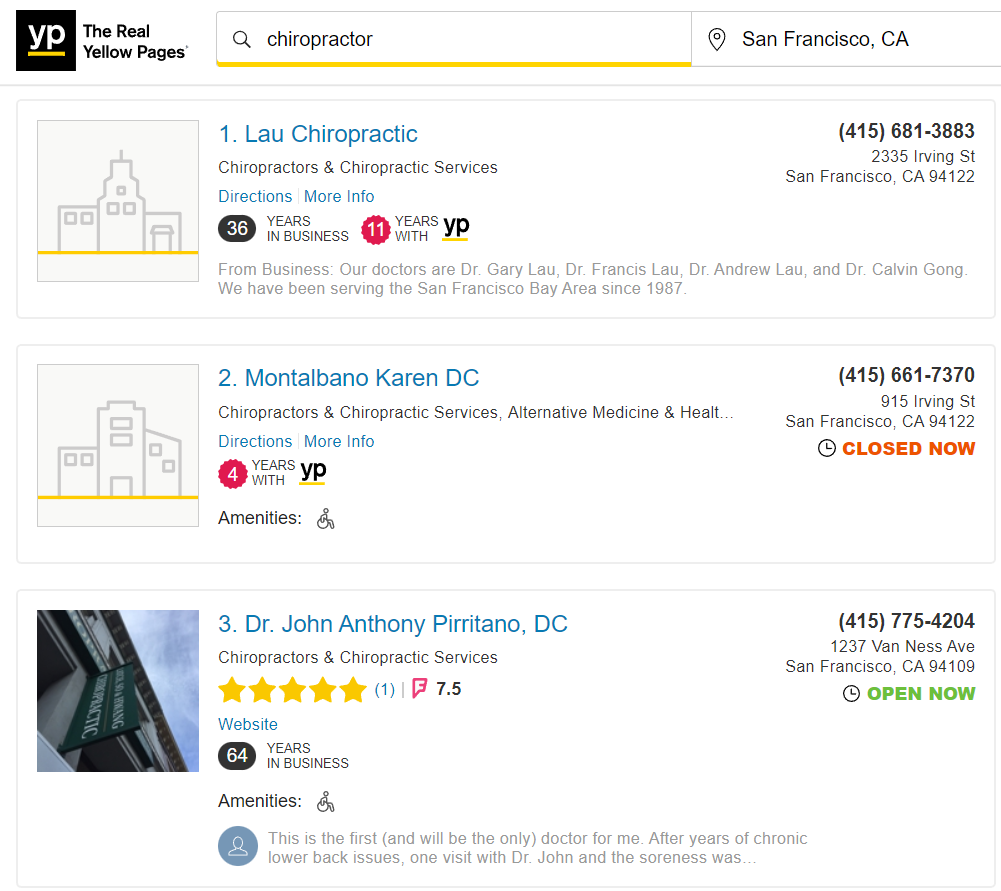The width and height of the screenshot is (1001, 891).
Task: Click the Pirritano chiropractic sign photo
Action: point(118,691)
